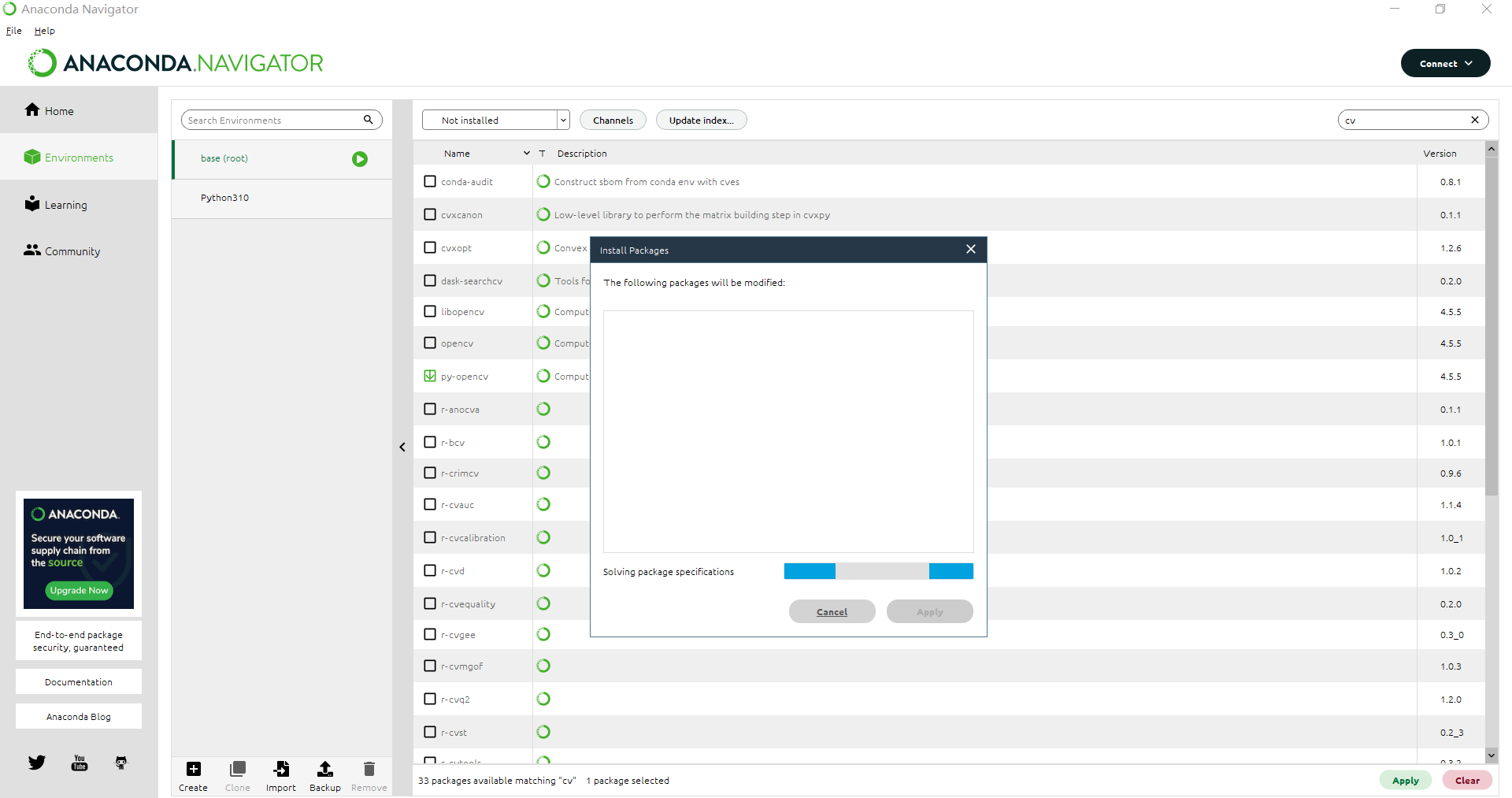1512x798 pixels.
Task: Click the Upgrade Now button
Action: 79,590
